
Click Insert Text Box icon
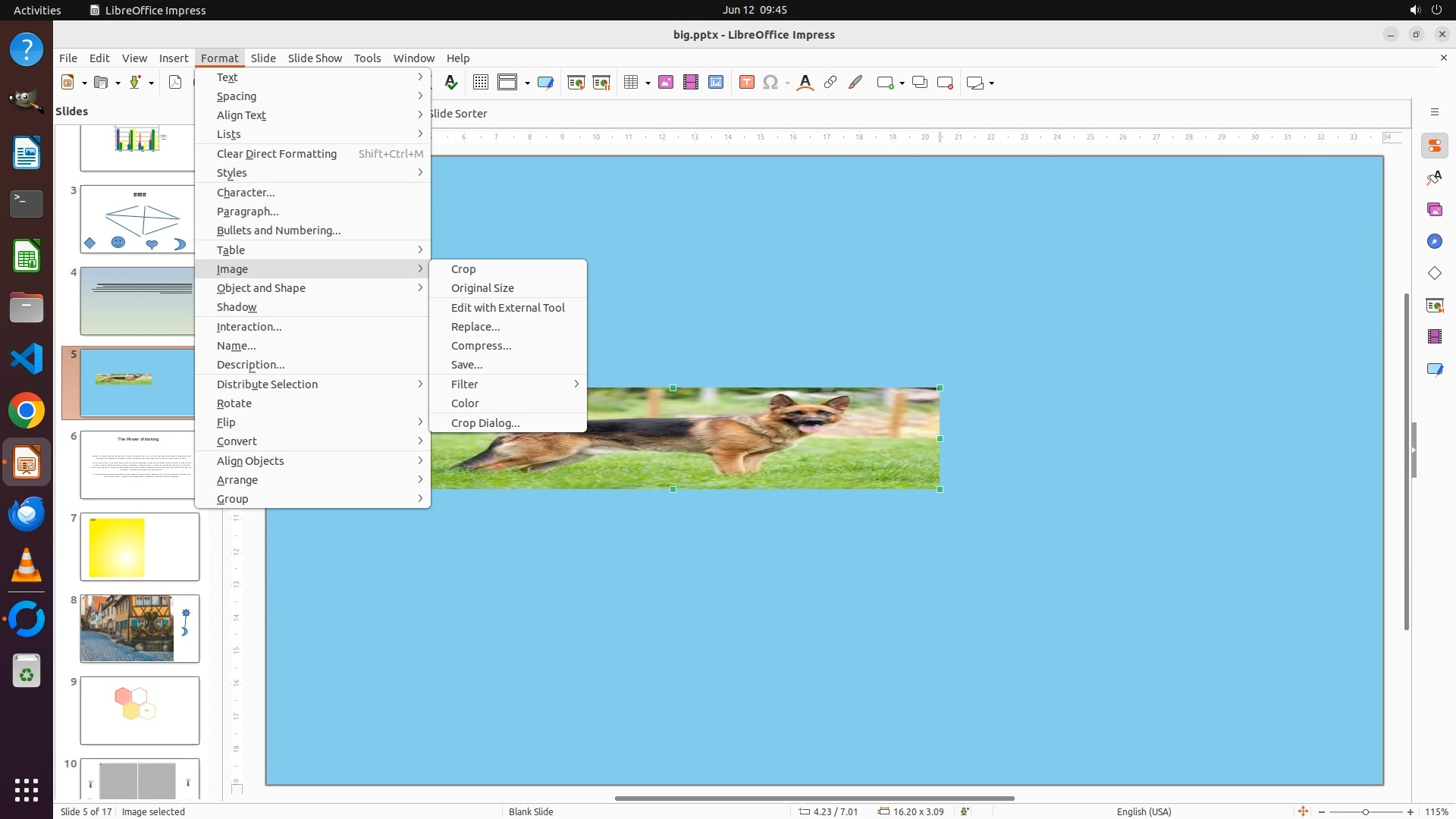point(747,83)
